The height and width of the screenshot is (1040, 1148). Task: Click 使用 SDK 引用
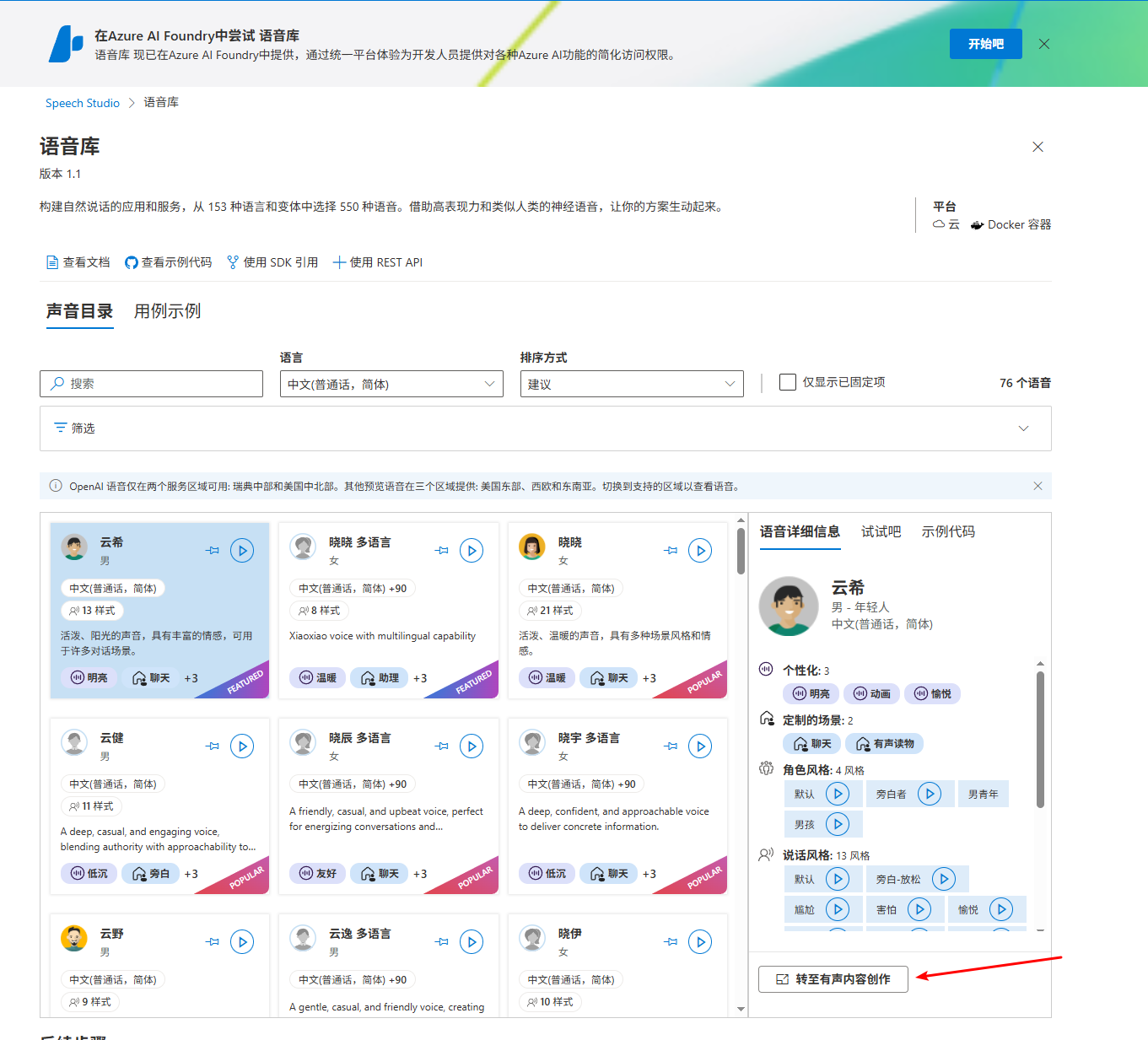tap(272, 262)
